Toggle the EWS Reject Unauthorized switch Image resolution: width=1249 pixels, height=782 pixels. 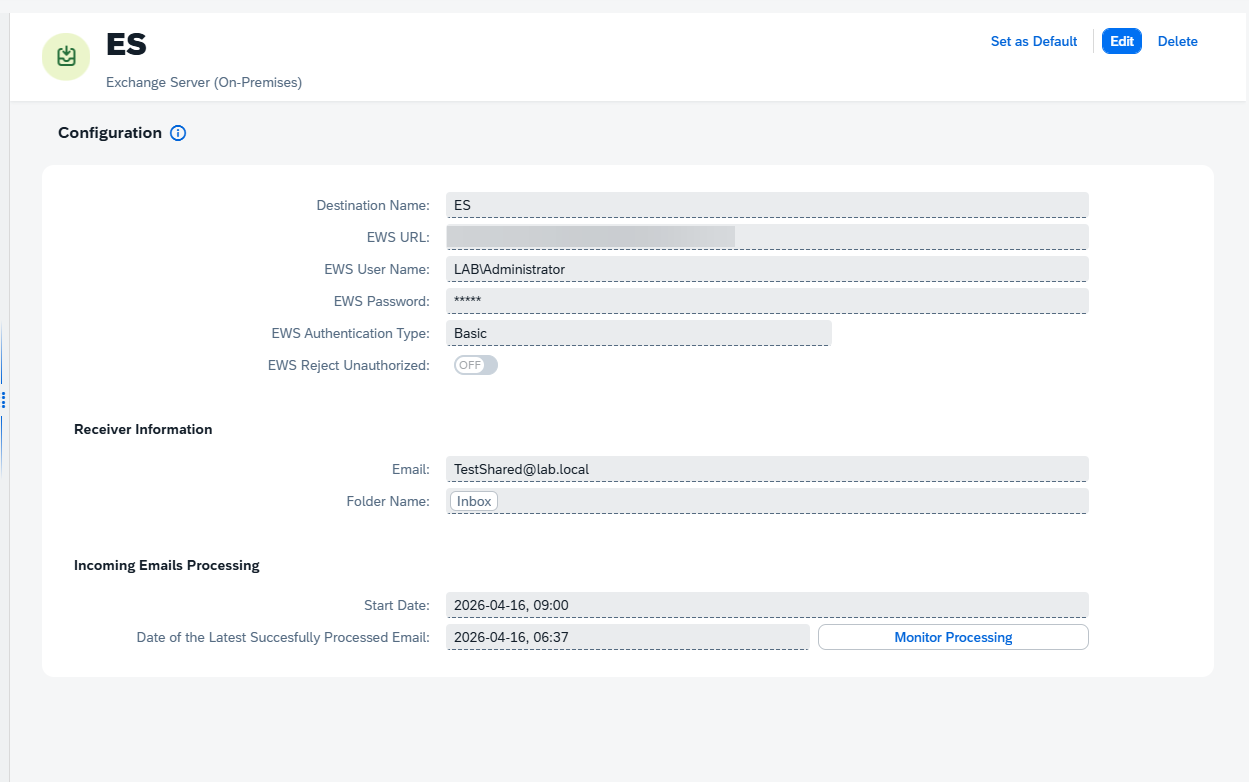pos(475,365)
